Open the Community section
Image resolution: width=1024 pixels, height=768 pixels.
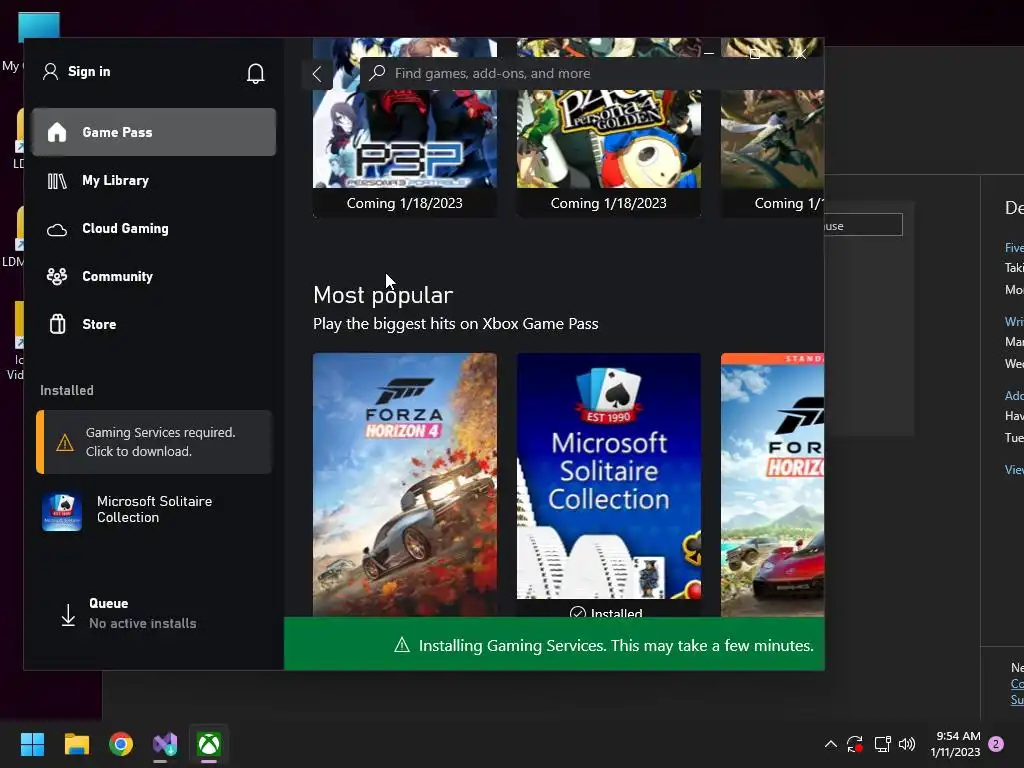(x=154, y=276)
